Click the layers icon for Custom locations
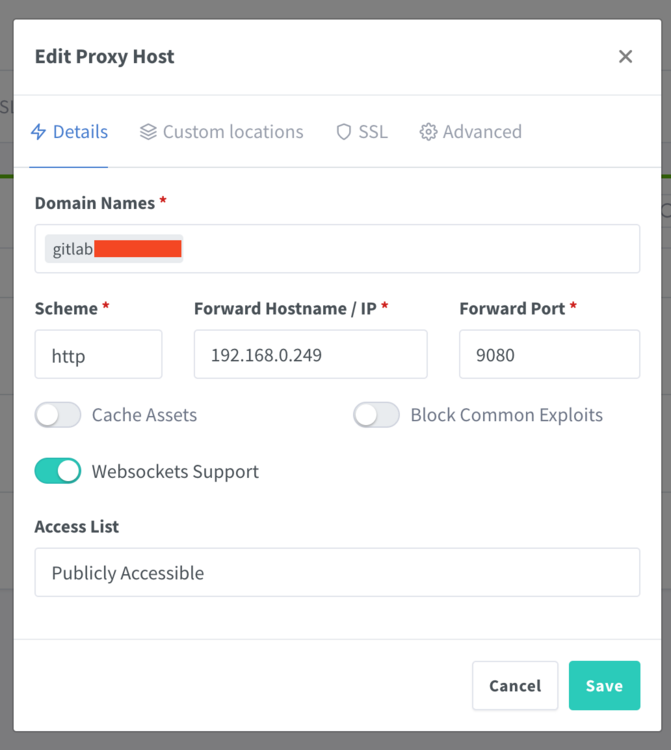This screenshot has width=671, height=750. click(148, 132)
